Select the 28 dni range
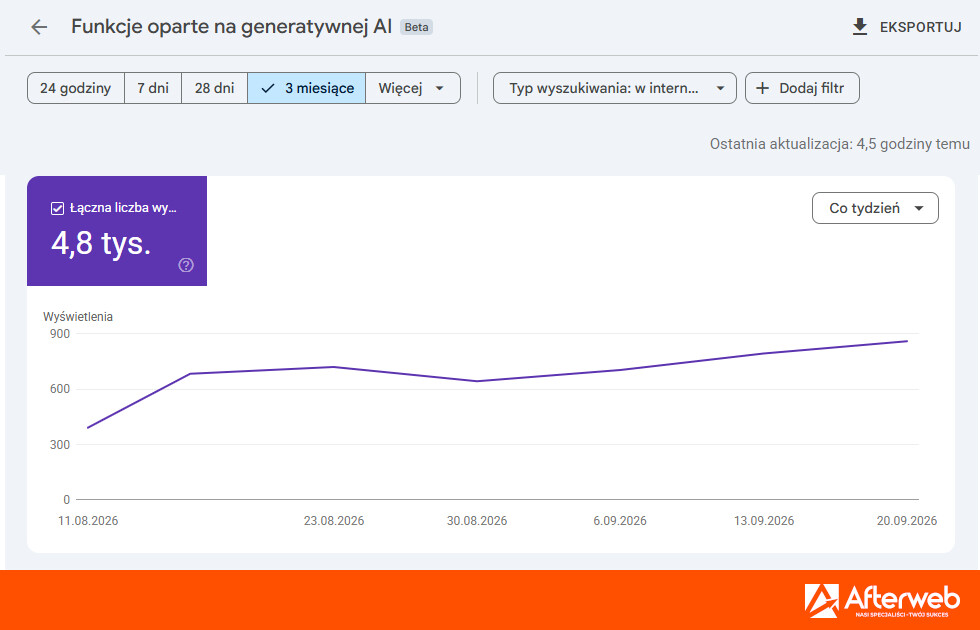Image resolution: width=980 pixels, height=630 pixels. [x=214, y=88]
